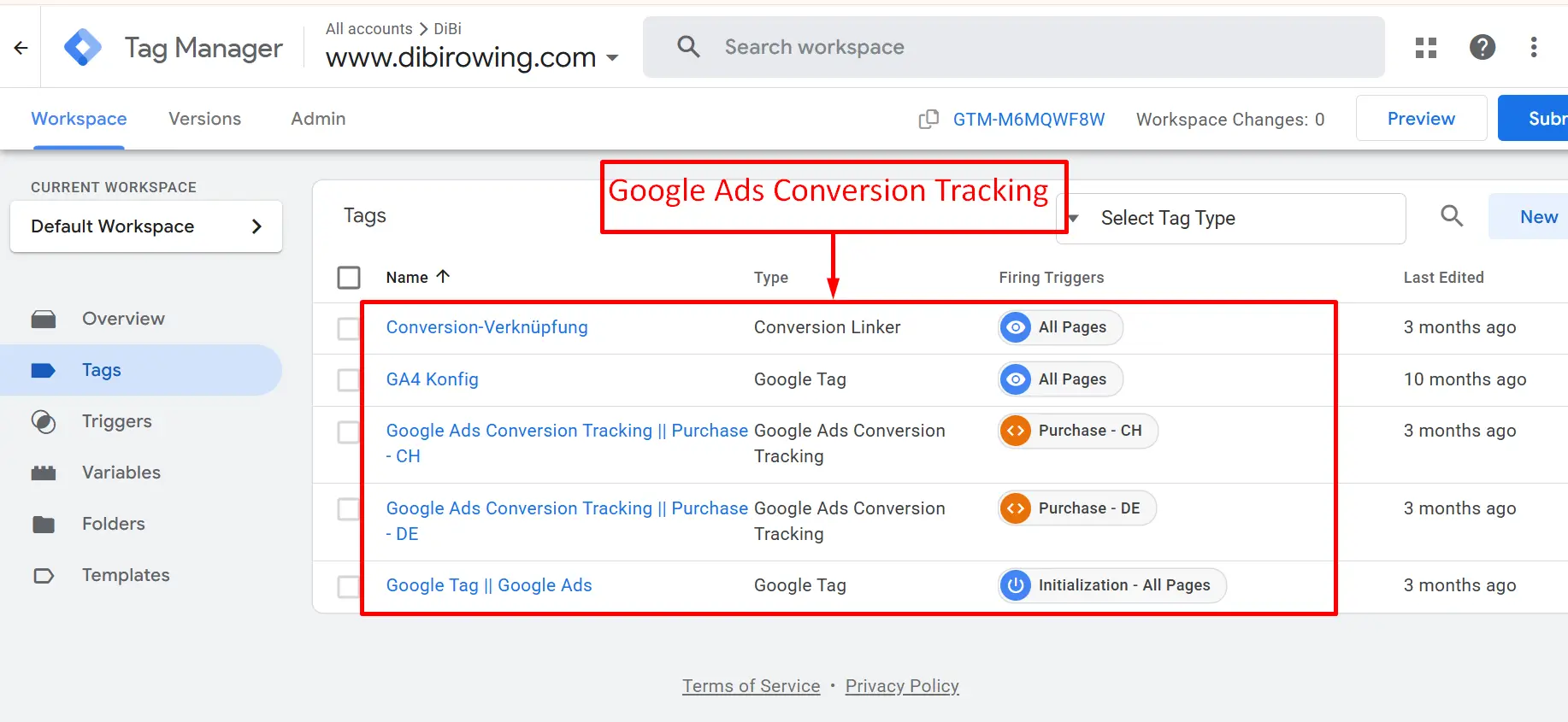Open the Google apps grid icon

tap(1425, 48)
